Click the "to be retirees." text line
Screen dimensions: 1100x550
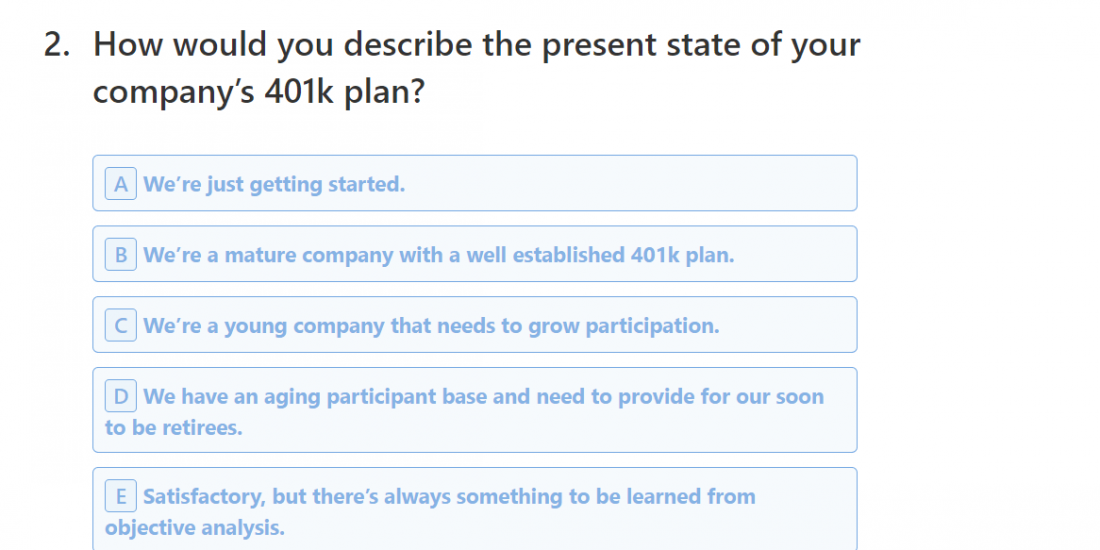pos(174,428)
